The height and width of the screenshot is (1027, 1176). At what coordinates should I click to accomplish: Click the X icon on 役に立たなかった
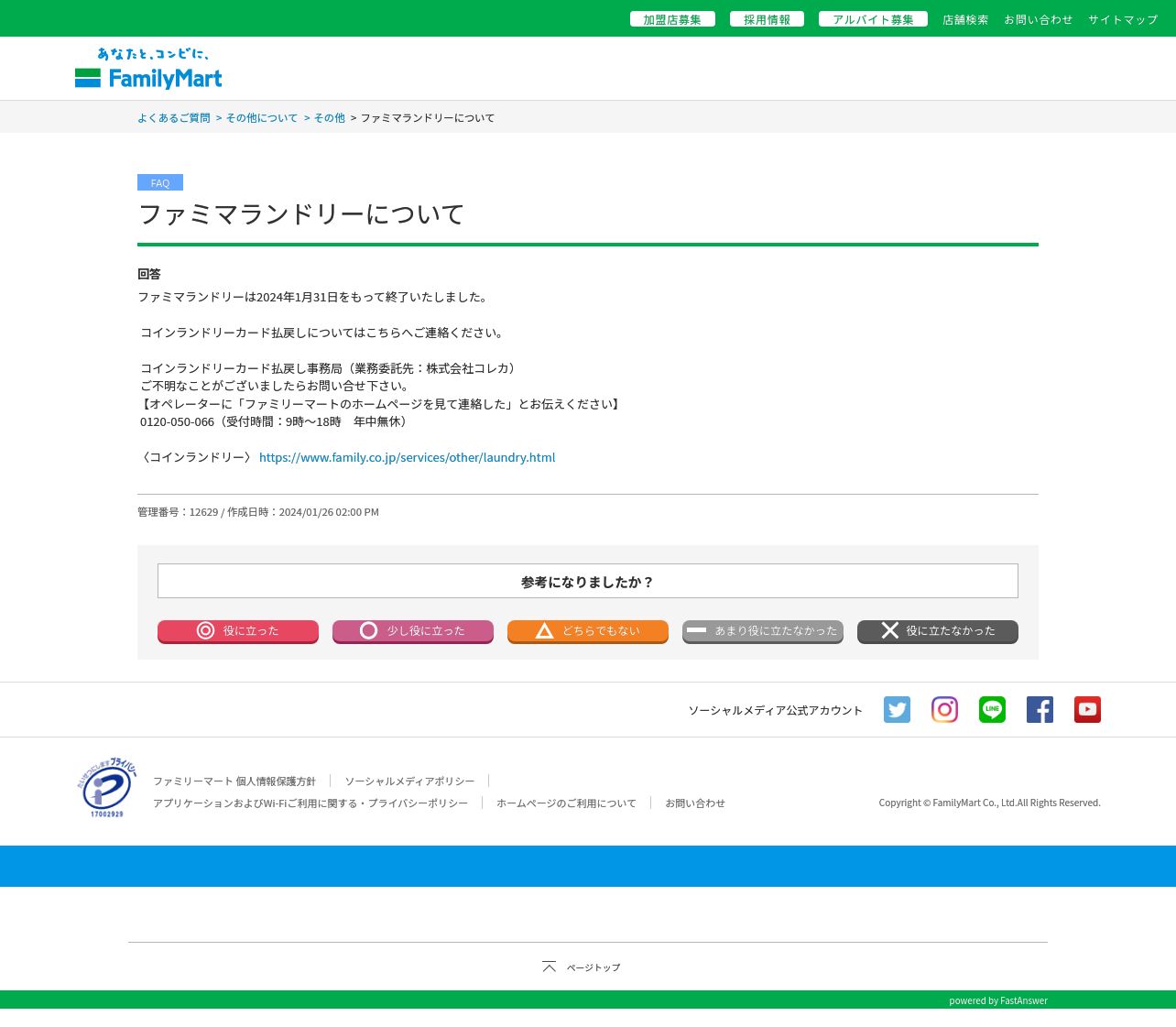(x=889, y=630)
